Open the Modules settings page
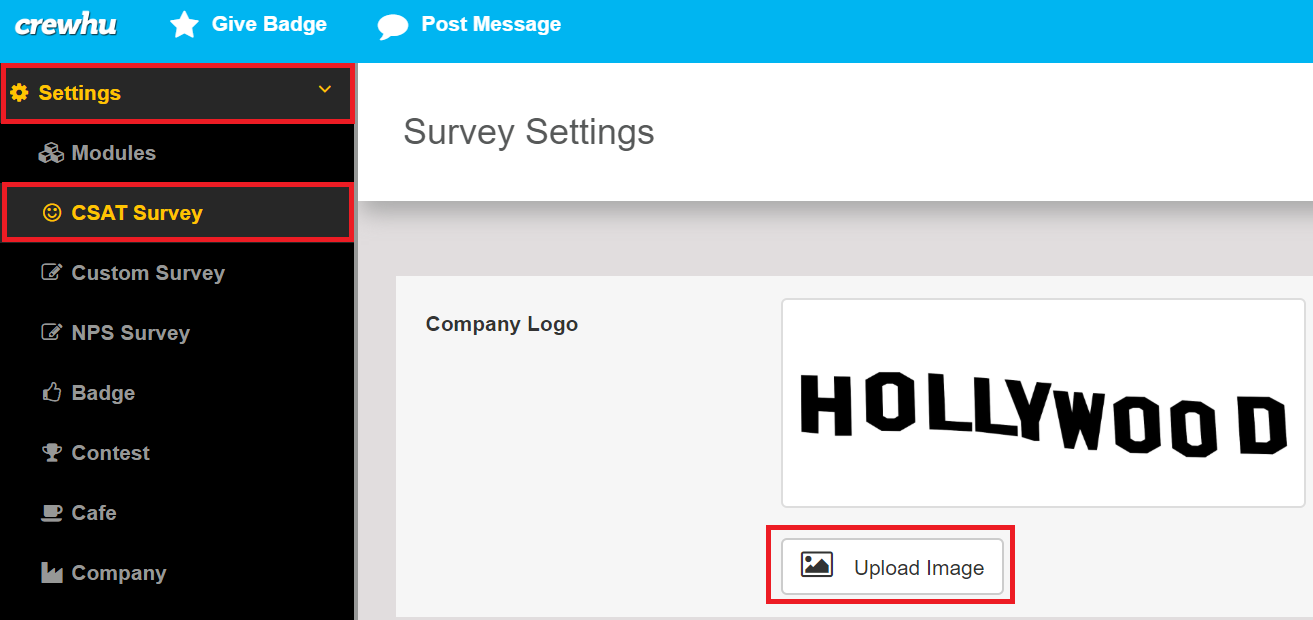1313x620 pixels. point(178,153)
